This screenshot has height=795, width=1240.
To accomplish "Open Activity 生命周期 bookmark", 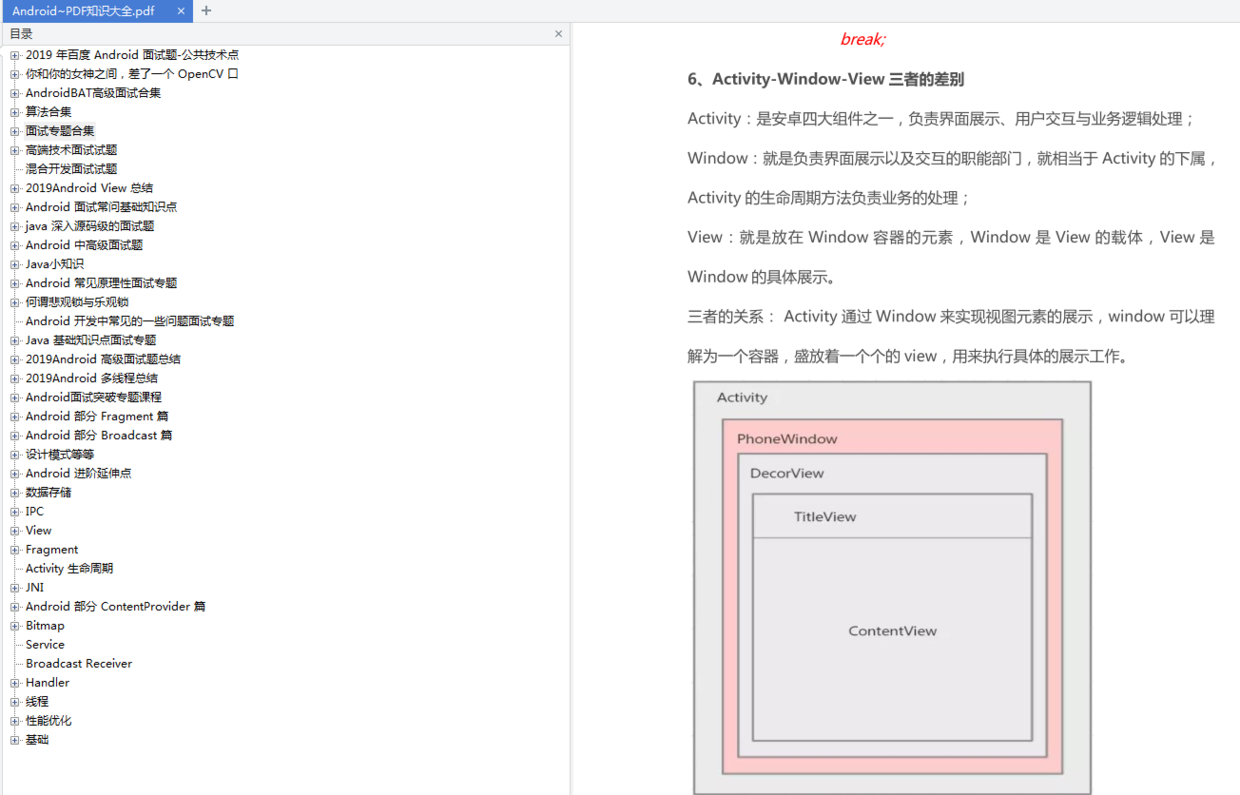I will pyautogui.click(x=69, y=568).
